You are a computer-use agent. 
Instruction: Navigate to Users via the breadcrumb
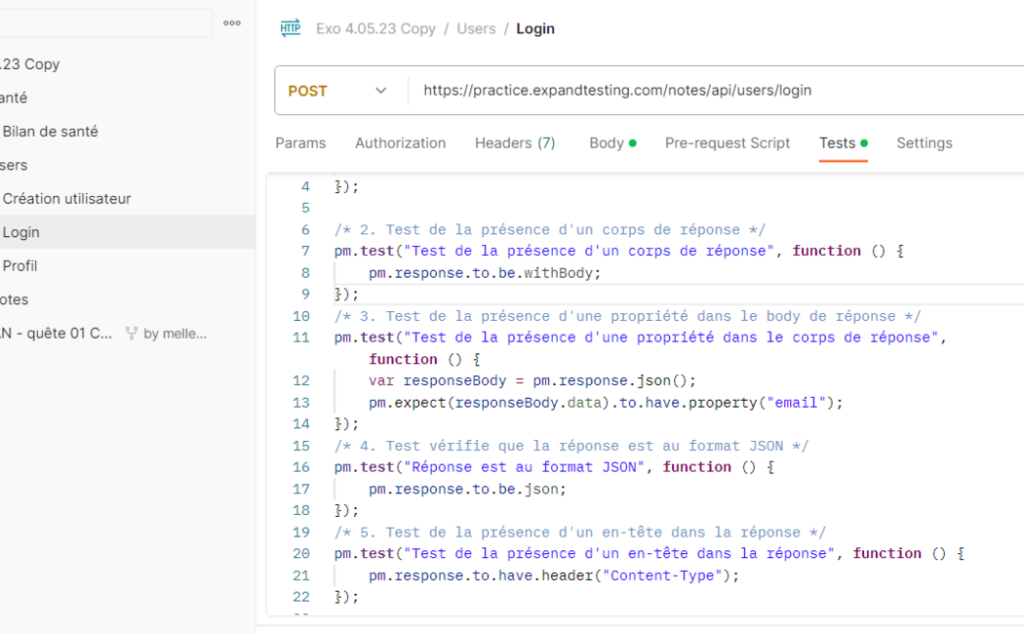click(476, 28)
